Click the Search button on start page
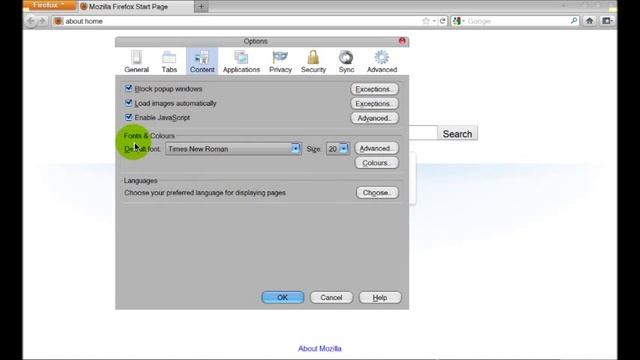 coord(457,133)
